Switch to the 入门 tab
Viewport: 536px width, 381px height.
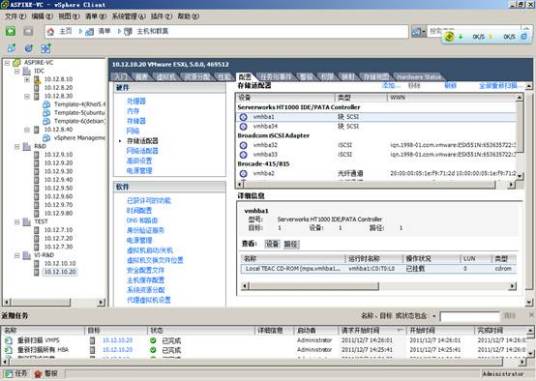pyautogui.click(x=121, y=77)
